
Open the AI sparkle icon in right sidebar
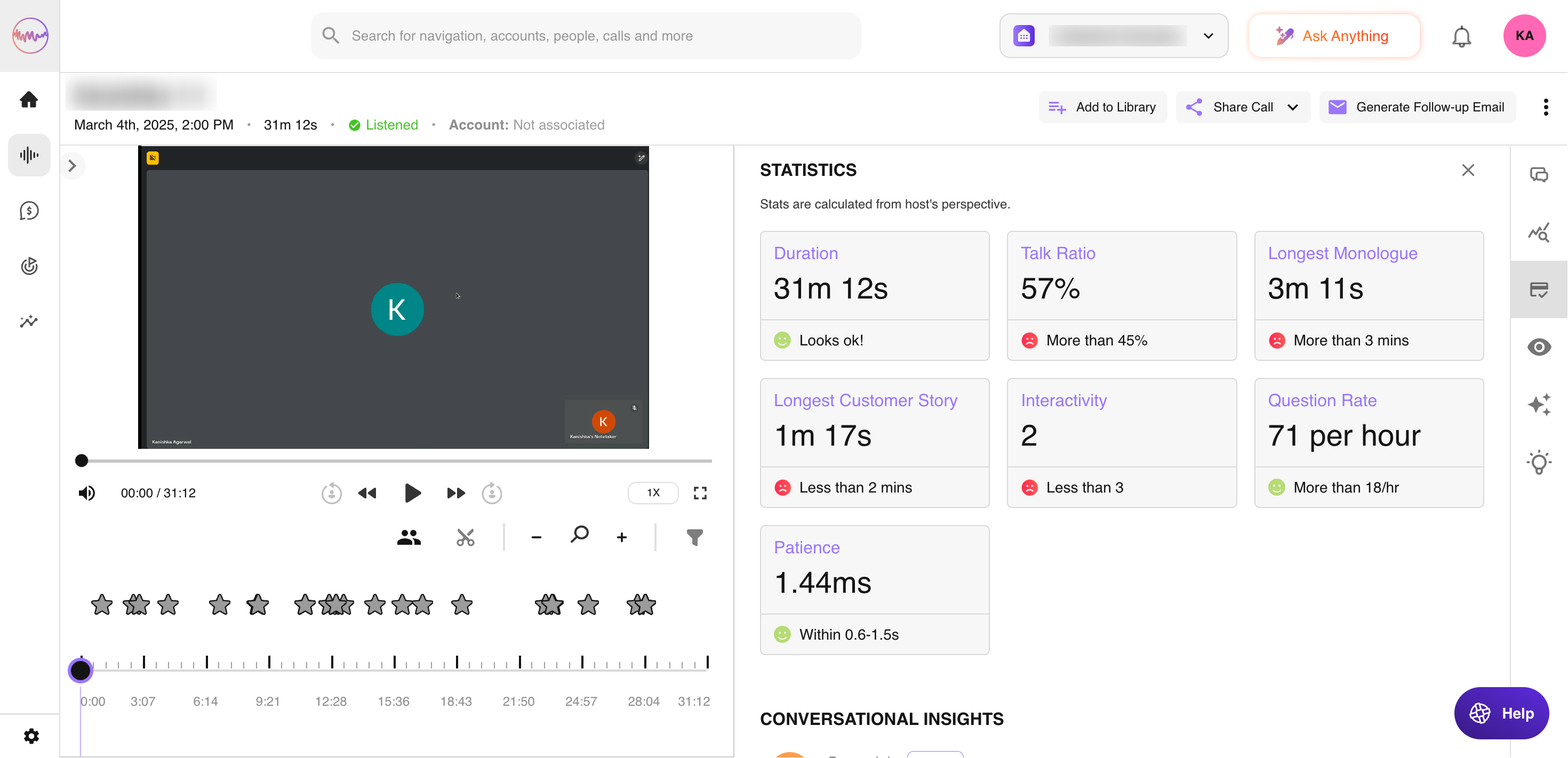(x=1538, y=405)
